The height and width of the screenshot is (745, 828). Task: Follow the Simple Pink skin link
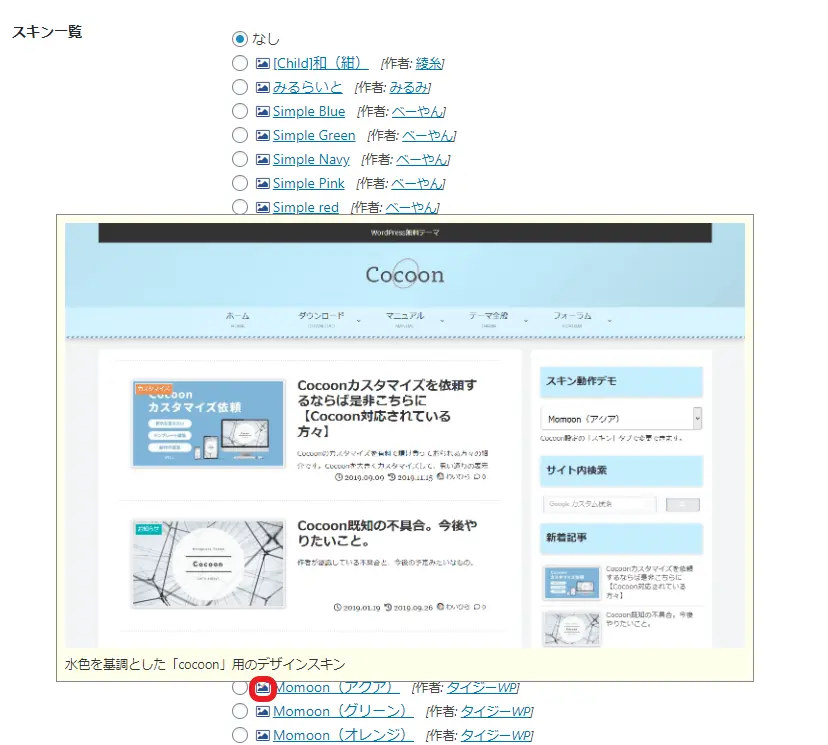tap(308, 183)
